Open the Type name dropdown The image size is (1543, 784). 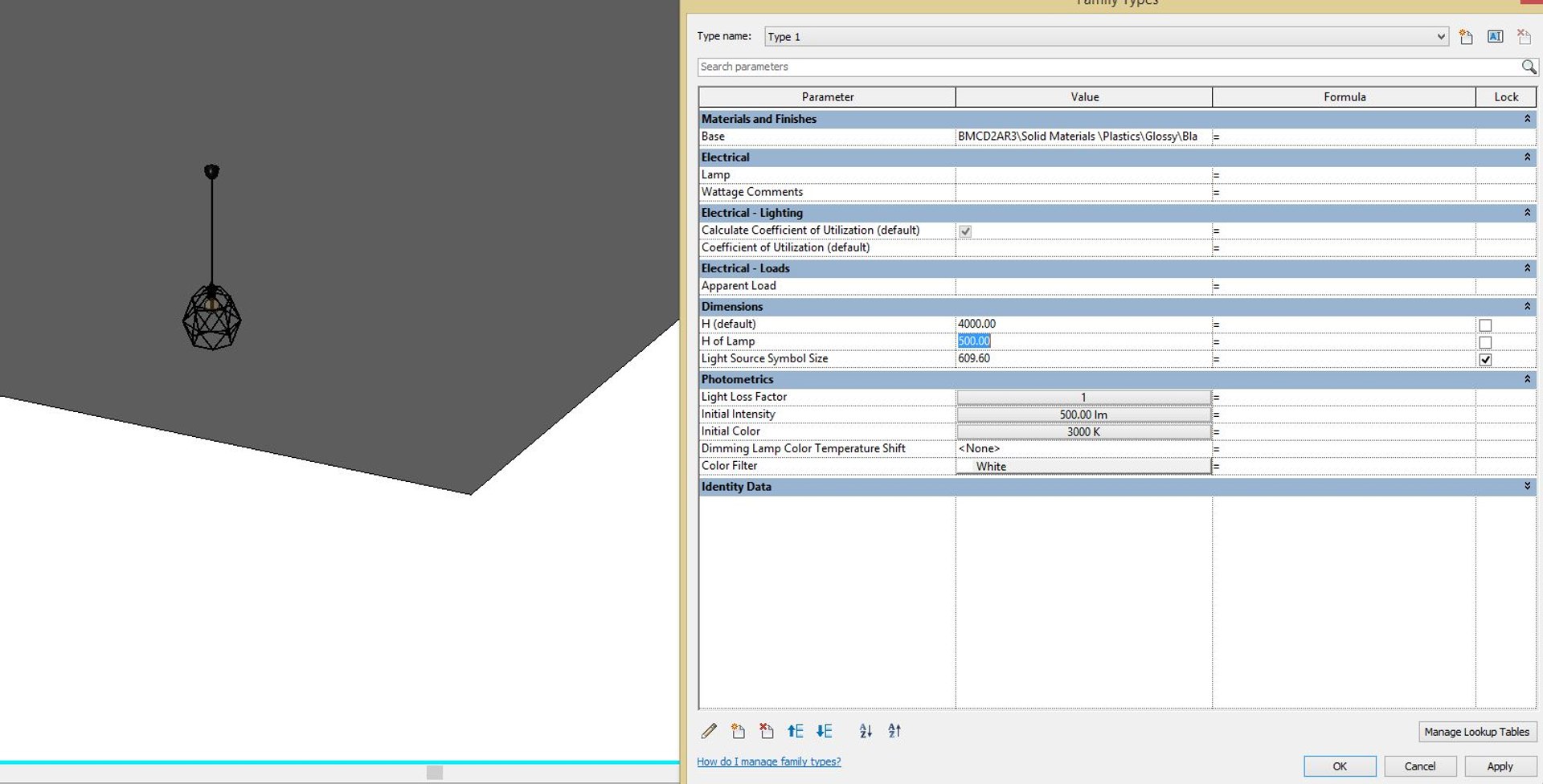[x=1440, y=37]
